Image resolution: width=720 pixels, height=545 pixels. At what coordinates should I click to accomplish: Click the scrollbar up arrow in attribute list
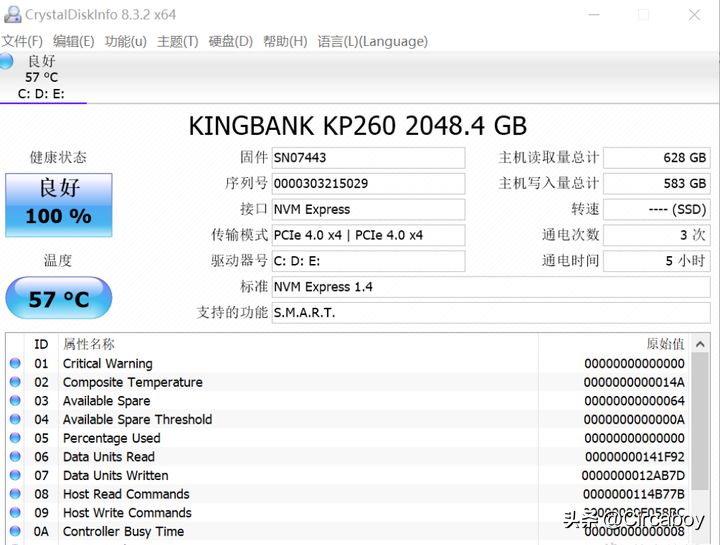702,344
